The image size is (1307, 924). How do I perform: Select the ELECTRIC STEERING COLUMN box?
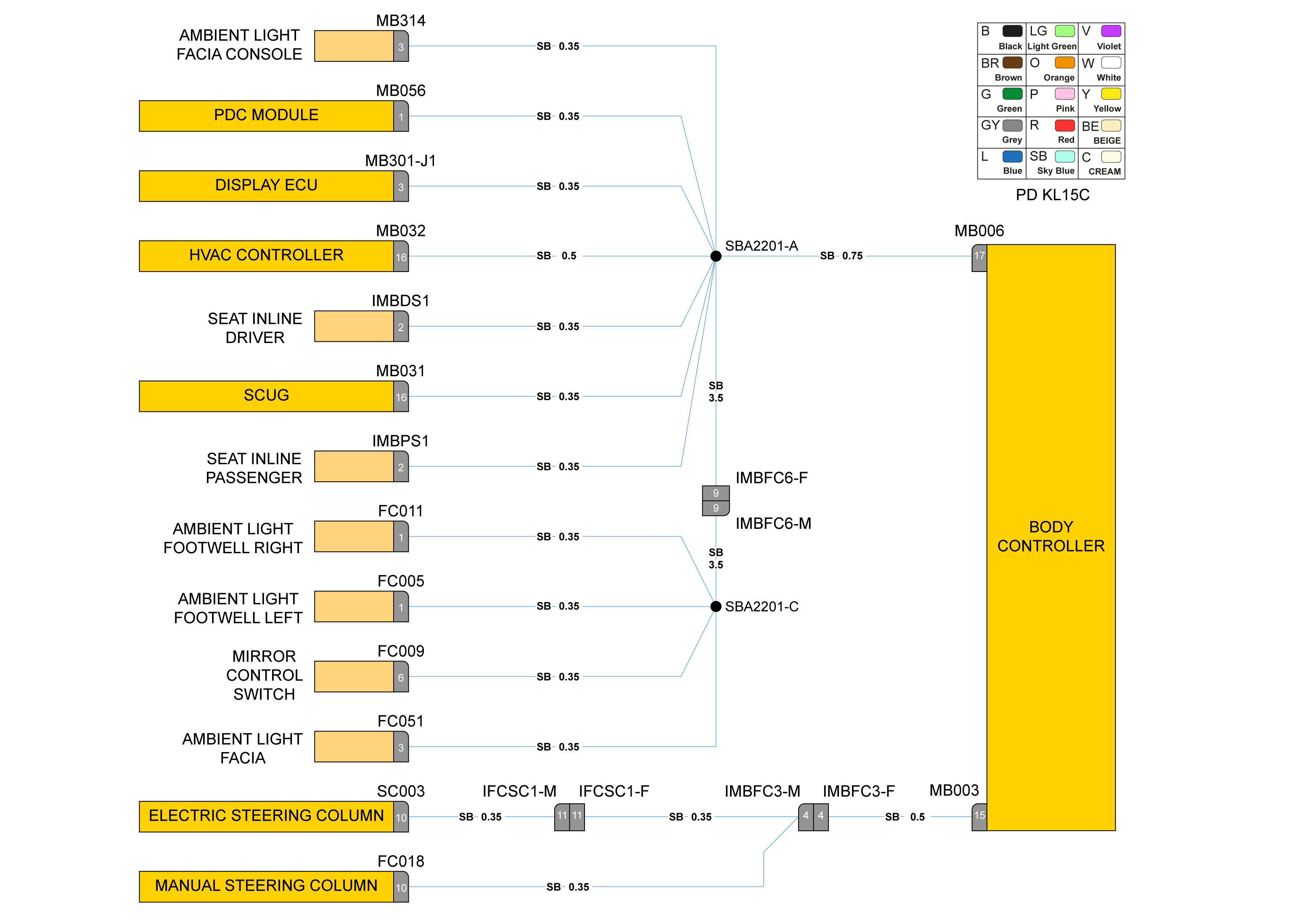[266, 816]
